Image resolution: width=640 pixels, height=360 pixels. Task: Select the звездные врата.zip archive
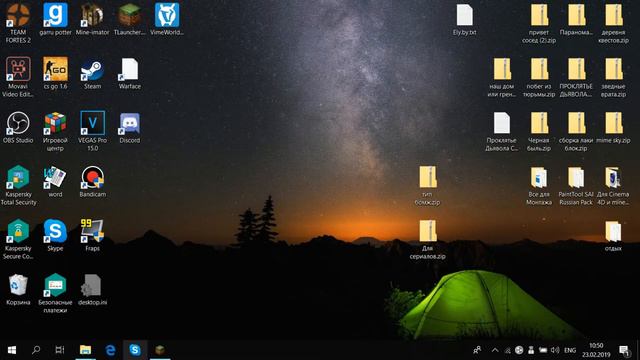[613, 69]
